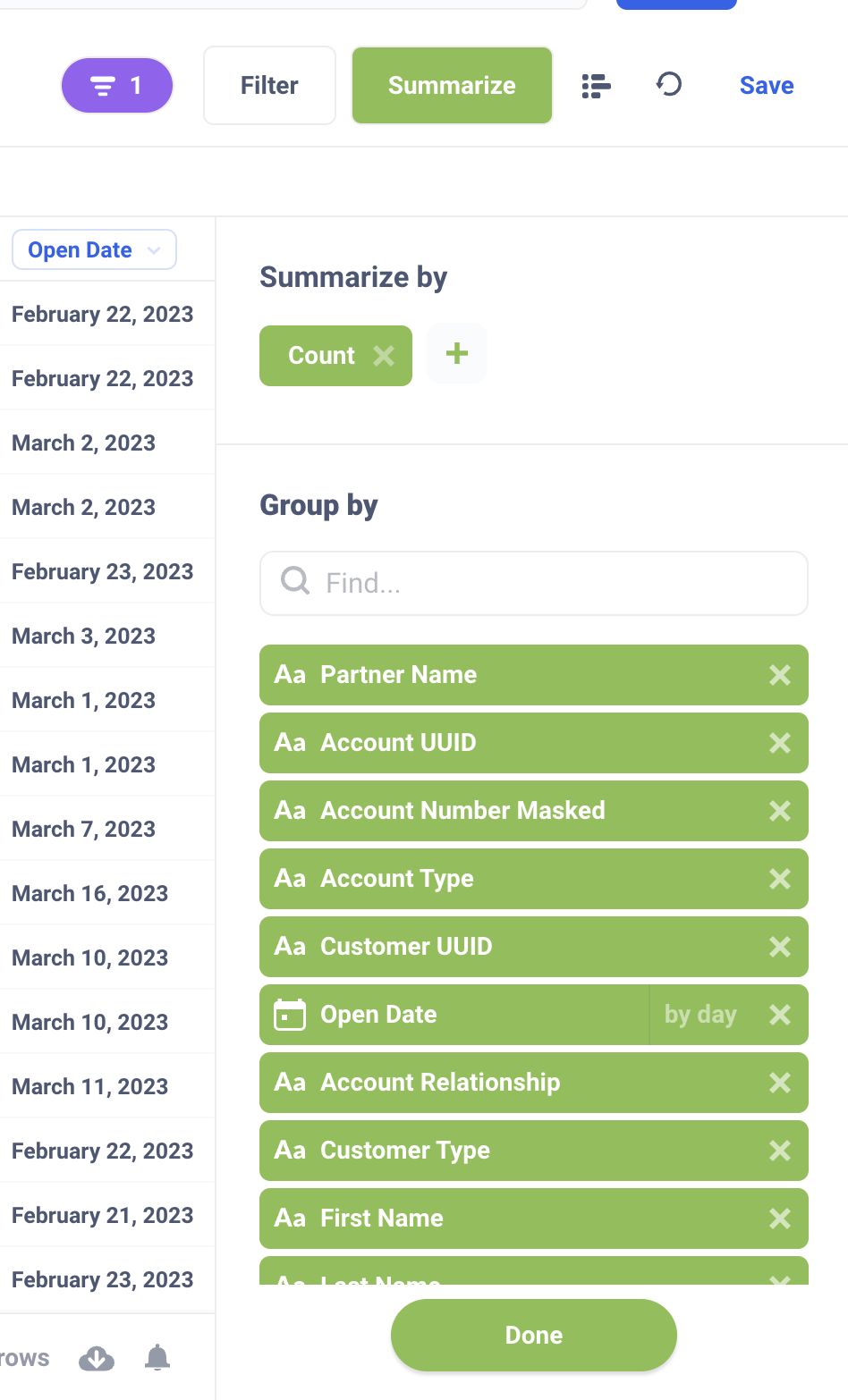848x1400 pixels.
Task: Remove the Open Date grouping
Action: [780, 1015]
